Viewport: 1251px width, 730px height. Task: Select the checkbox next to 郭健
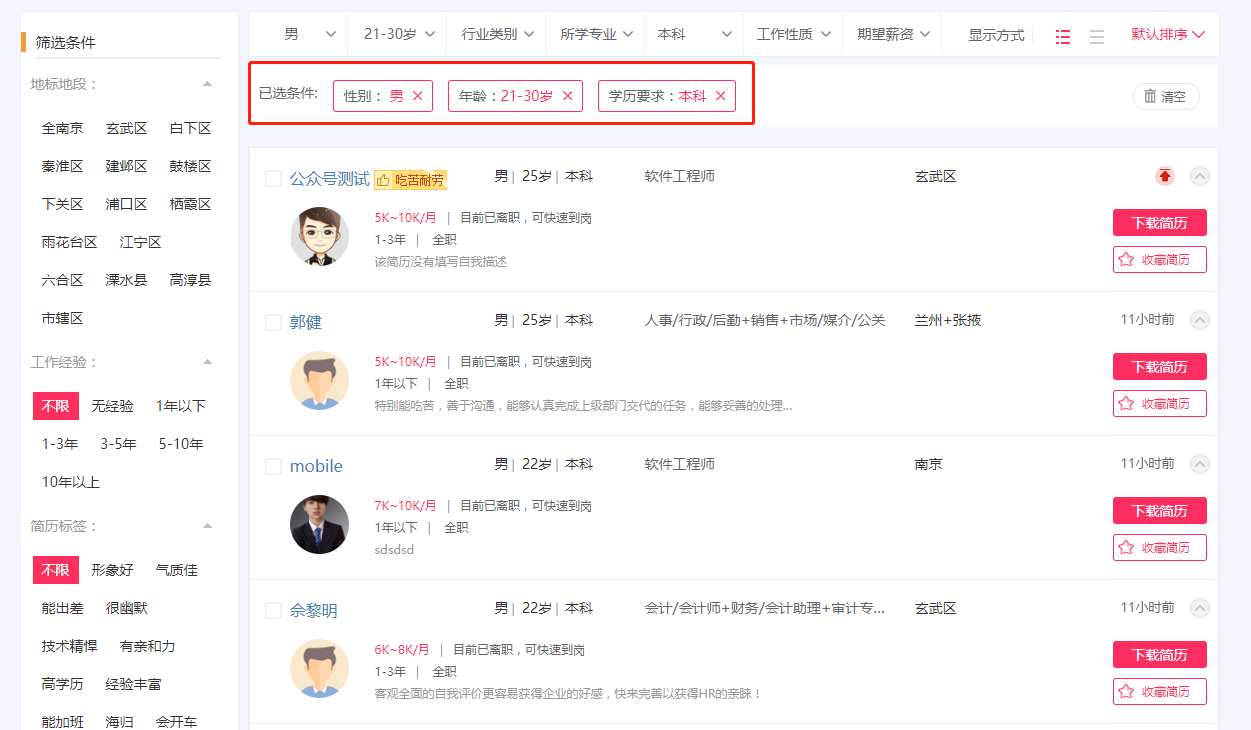(x=273, y=322)
